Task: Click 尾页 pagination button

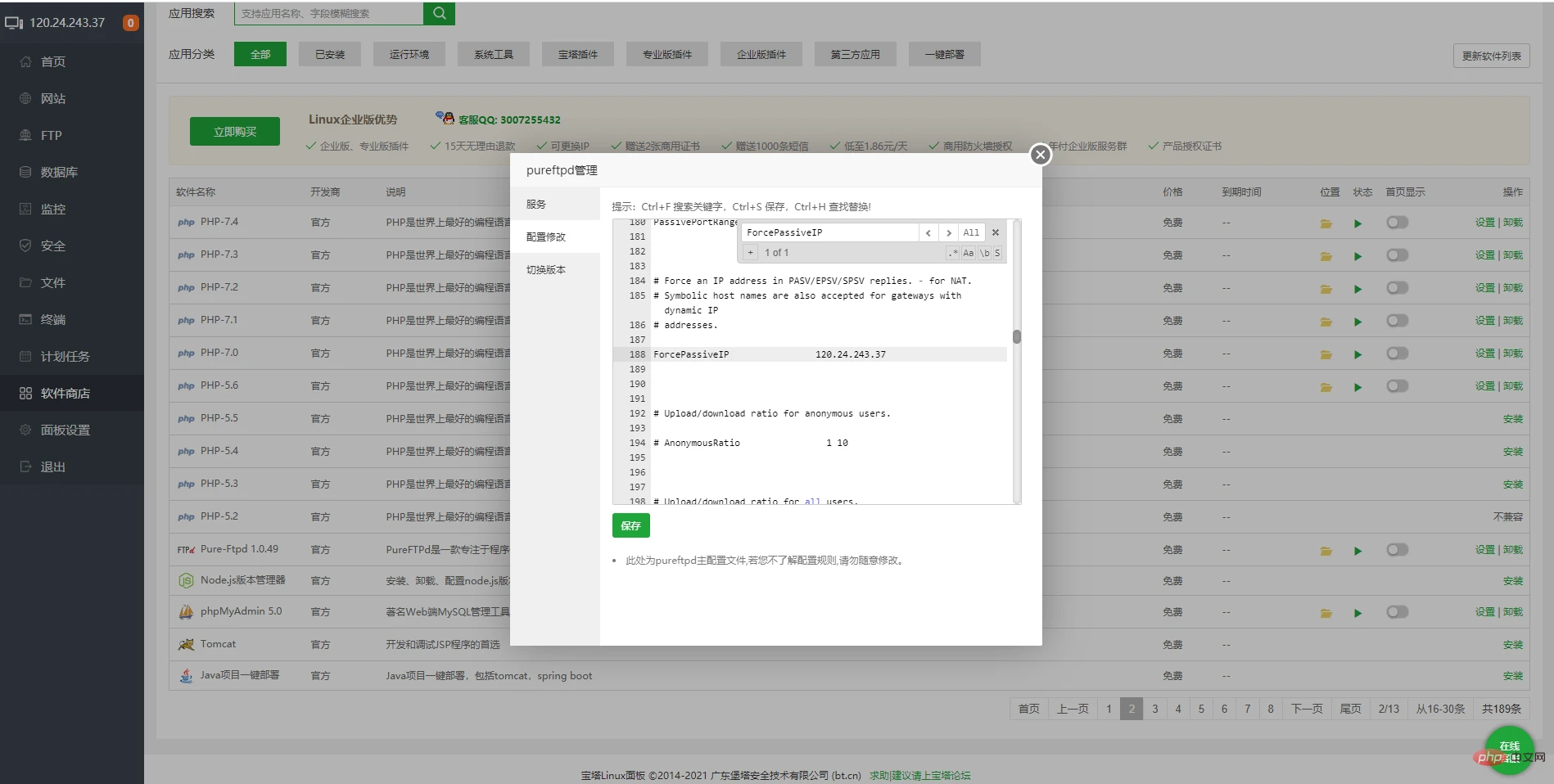Action: tap(1350, 709)
